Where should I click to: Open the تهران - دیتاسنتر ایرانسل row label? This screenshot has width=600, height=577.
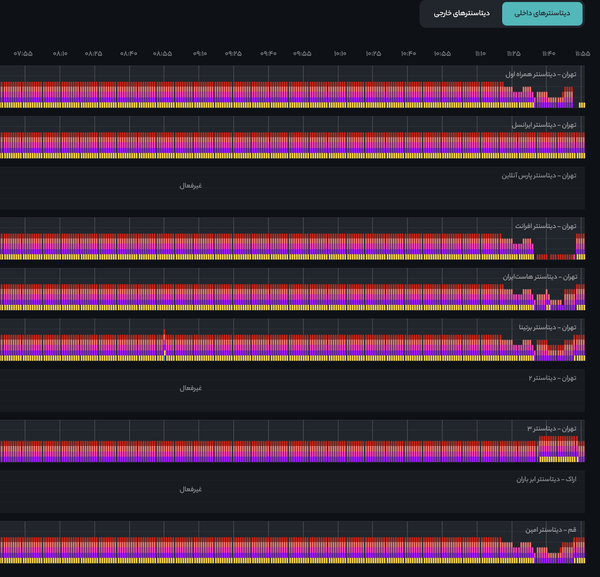tap(544, 125)
